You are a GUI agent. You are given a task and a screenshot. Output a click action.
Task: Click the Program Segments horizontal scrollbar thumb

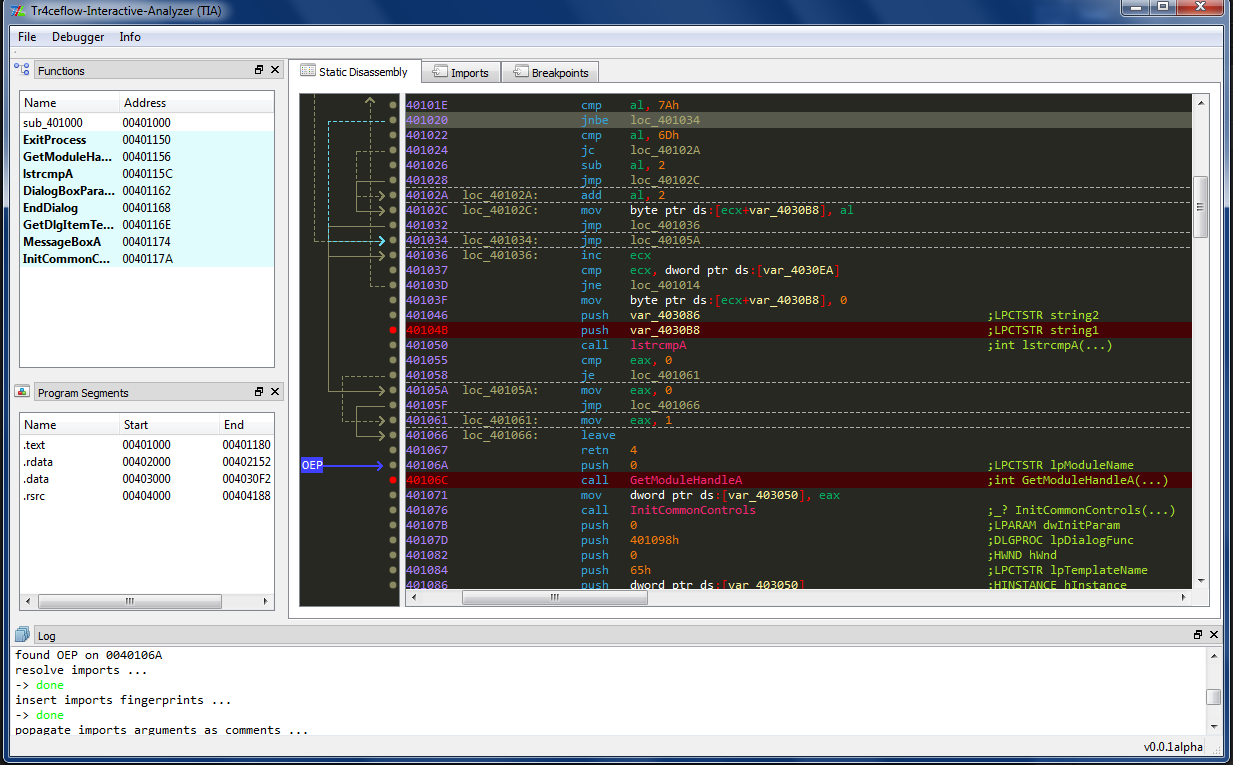[x=129, y=602]
